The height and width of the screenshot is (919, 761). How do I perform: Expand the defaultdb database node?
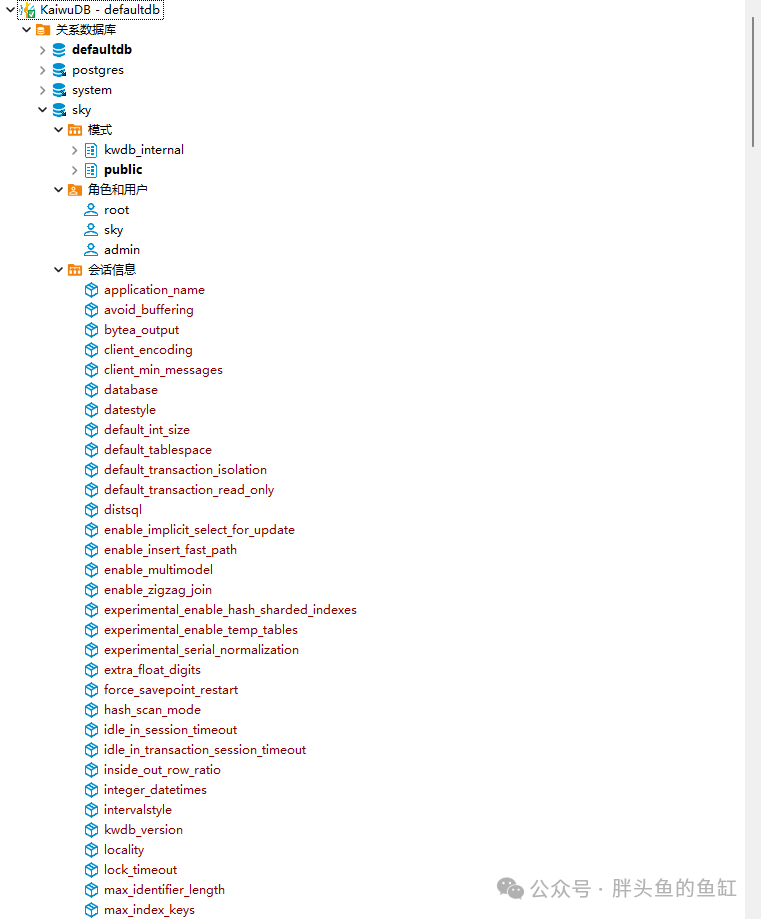[42, 50]
